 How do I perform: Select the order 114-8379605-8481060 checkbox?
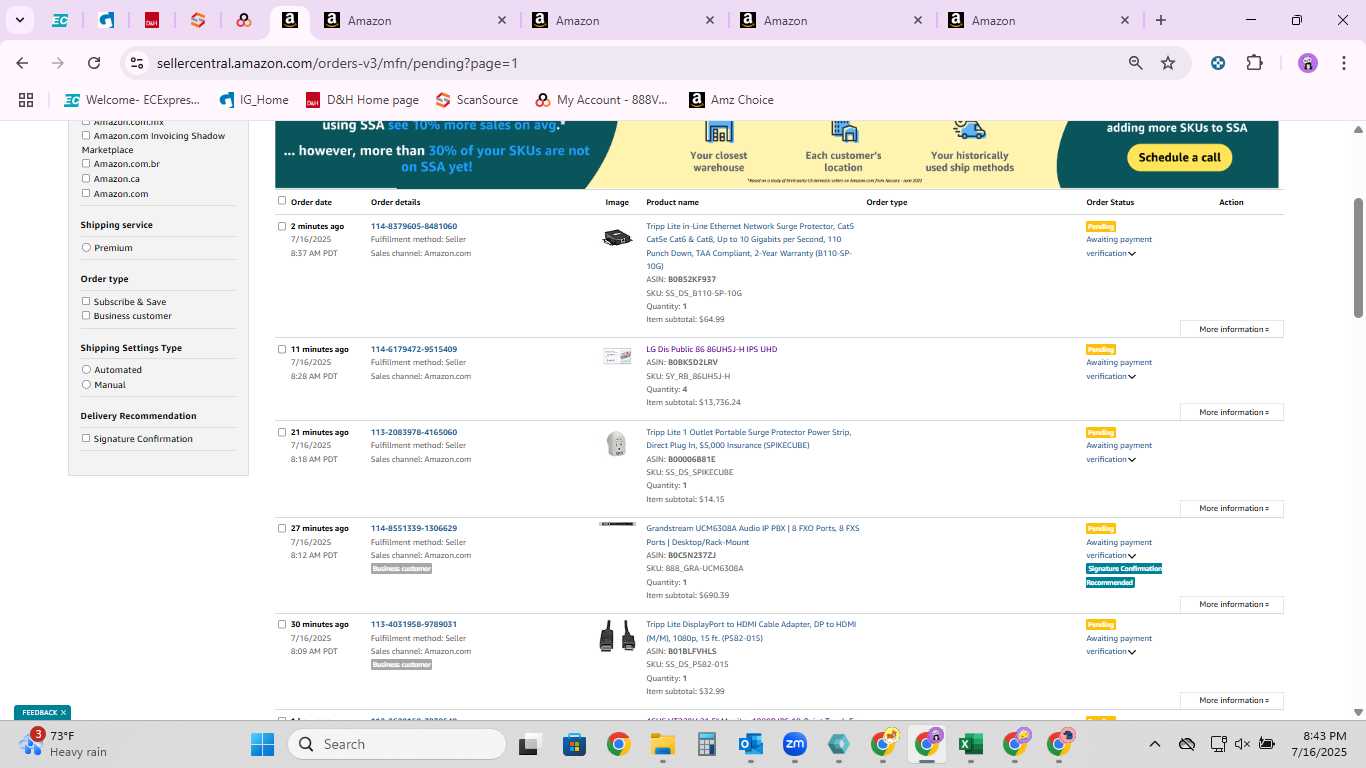(x=282, y=226)
